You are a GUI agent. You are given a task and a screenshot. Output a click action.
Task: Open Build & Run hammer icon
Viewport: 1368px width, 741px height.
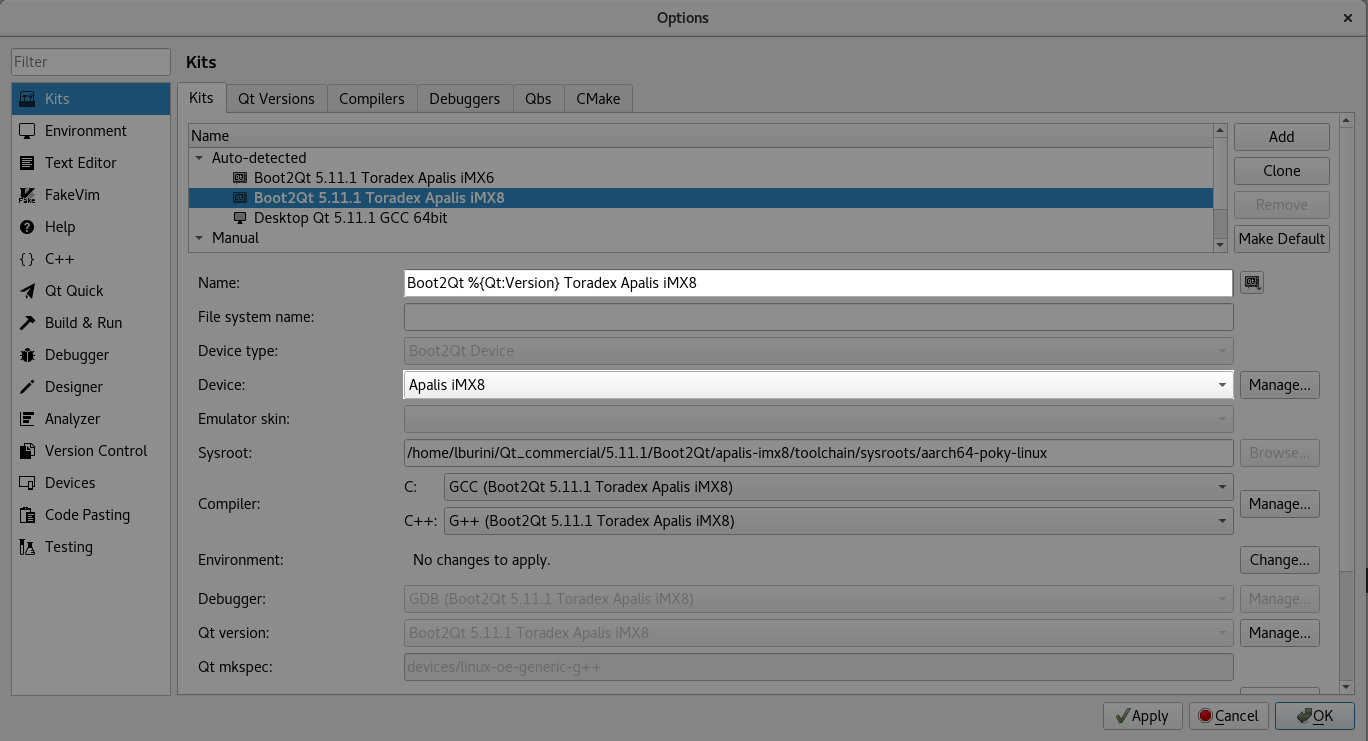coord(27,323)
